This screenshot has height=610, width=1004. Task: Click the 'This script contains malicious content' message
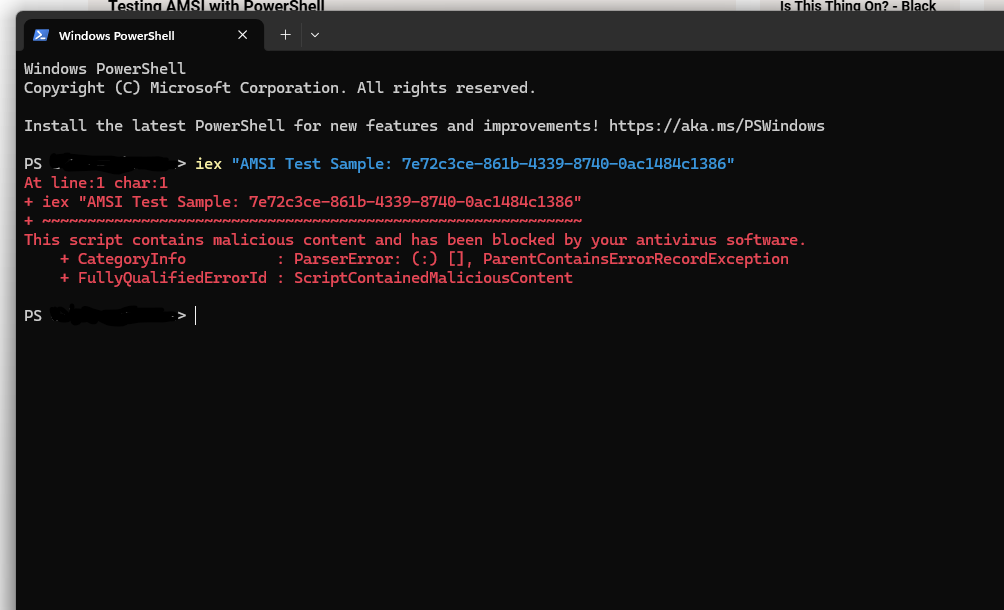[x=415, y=240]
